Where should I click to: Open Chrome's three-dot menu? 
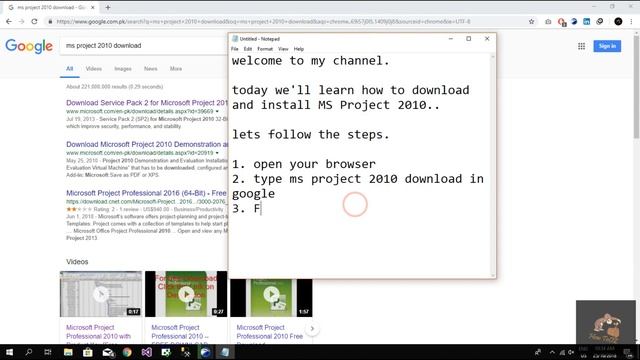click(631, 22)
